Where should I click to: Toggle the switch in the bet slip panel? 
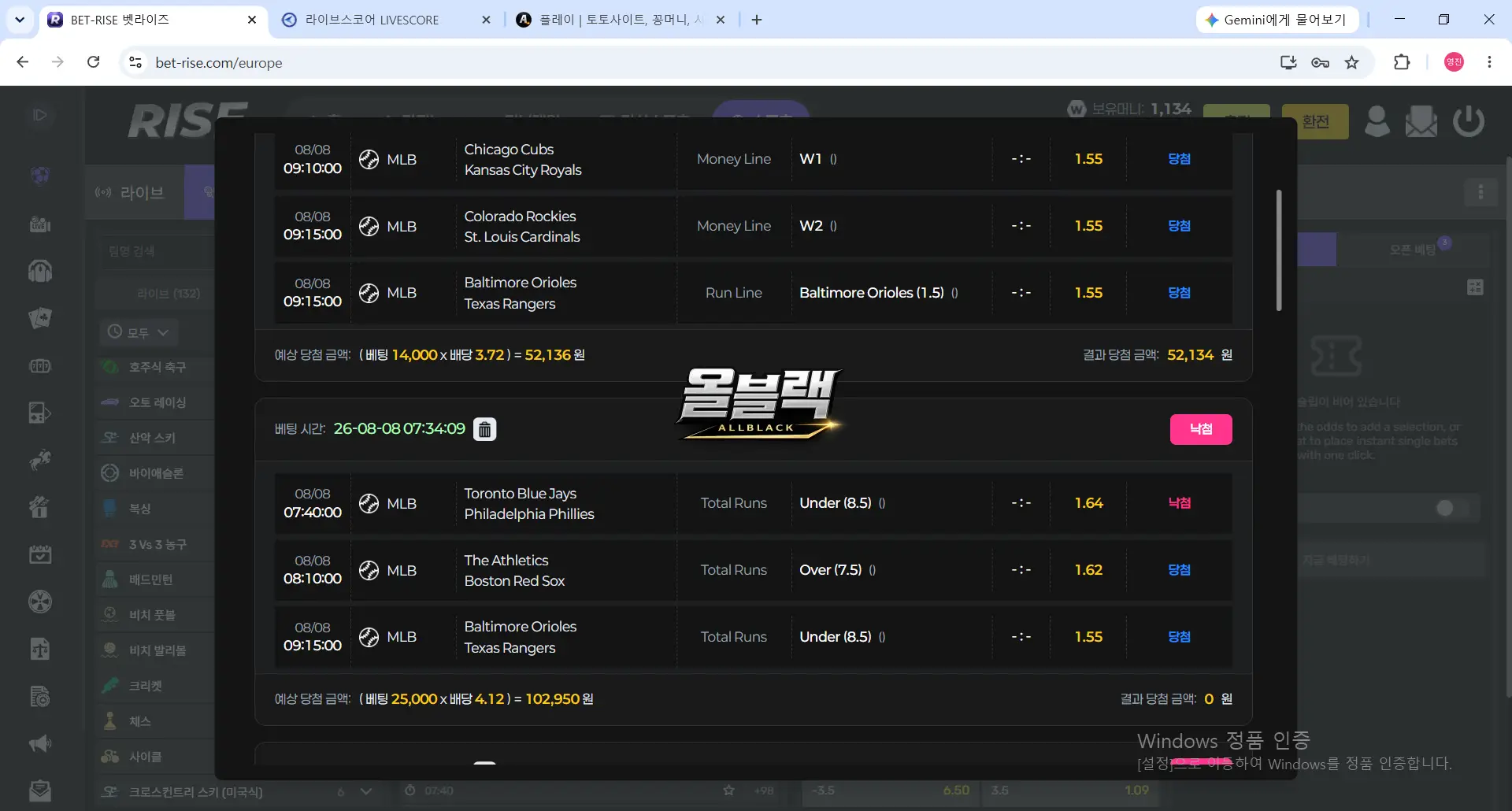(x=1452, y=509)
